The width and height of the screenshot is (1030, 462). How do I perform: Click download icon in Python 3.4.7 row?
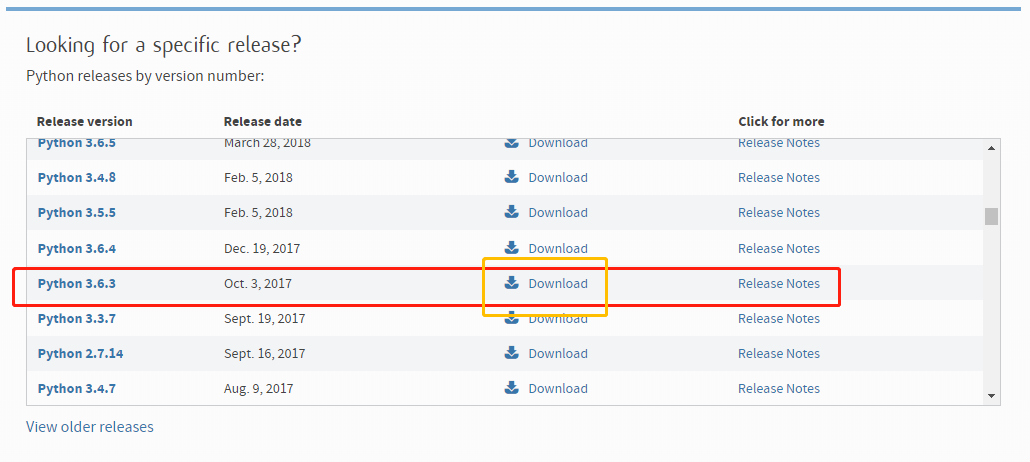(512, 388)
